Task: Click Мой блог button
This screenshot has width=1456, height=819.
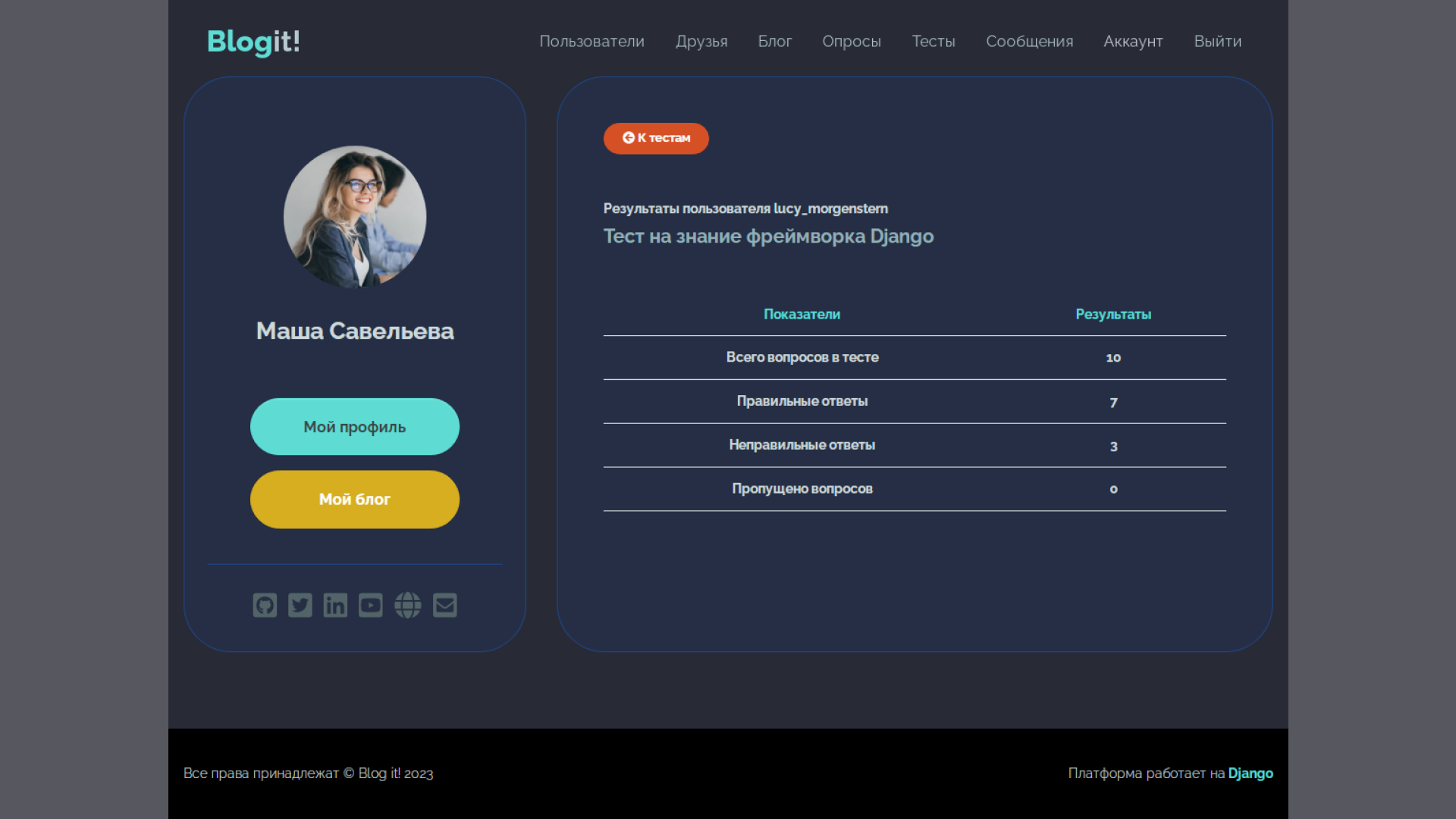Action: coord(354,499)
